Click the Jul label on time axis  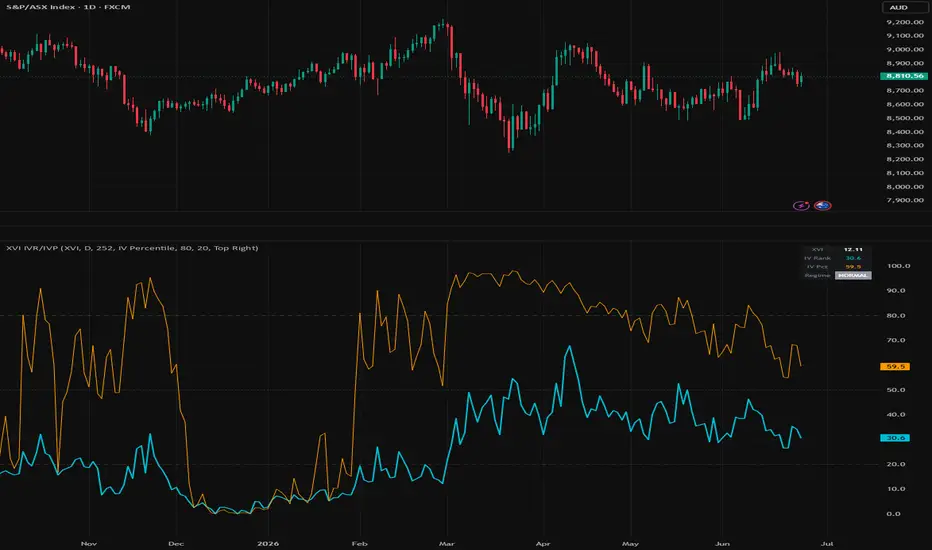(827, 543)
